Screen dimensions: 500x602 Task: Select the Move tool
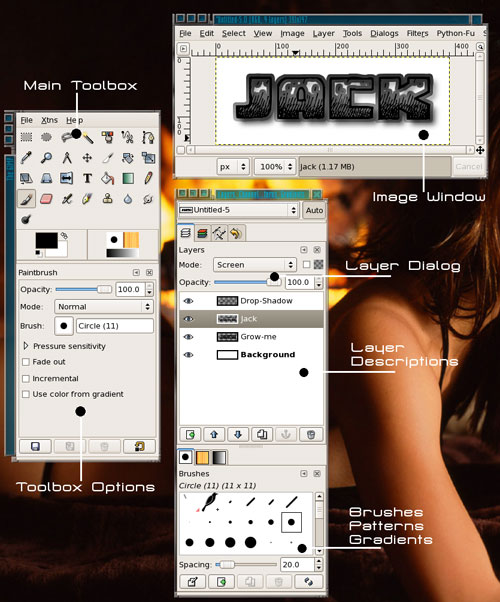pos(88,157)
